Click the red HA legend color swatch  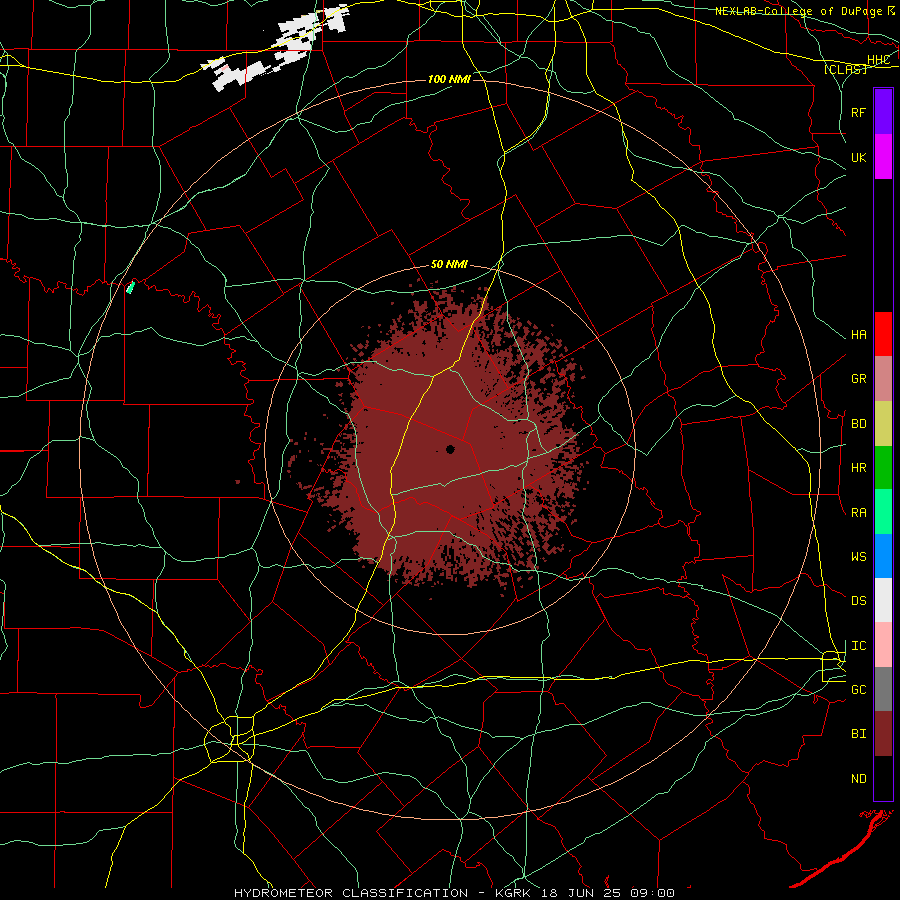[883, 334]
